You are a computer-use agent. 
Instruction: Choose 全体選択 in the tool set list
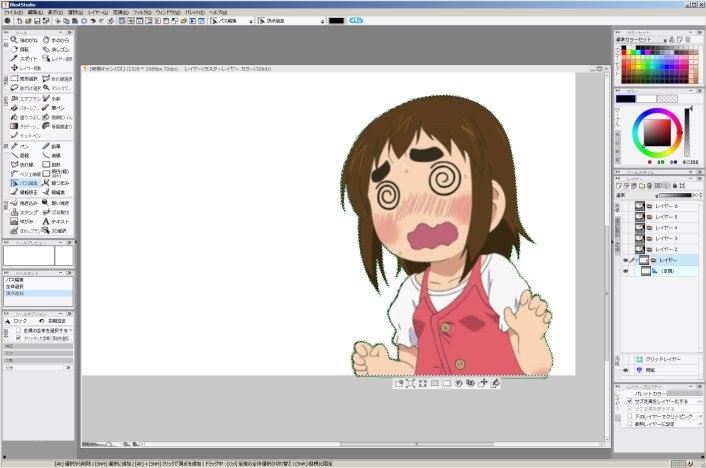click(x=38, y=286)
